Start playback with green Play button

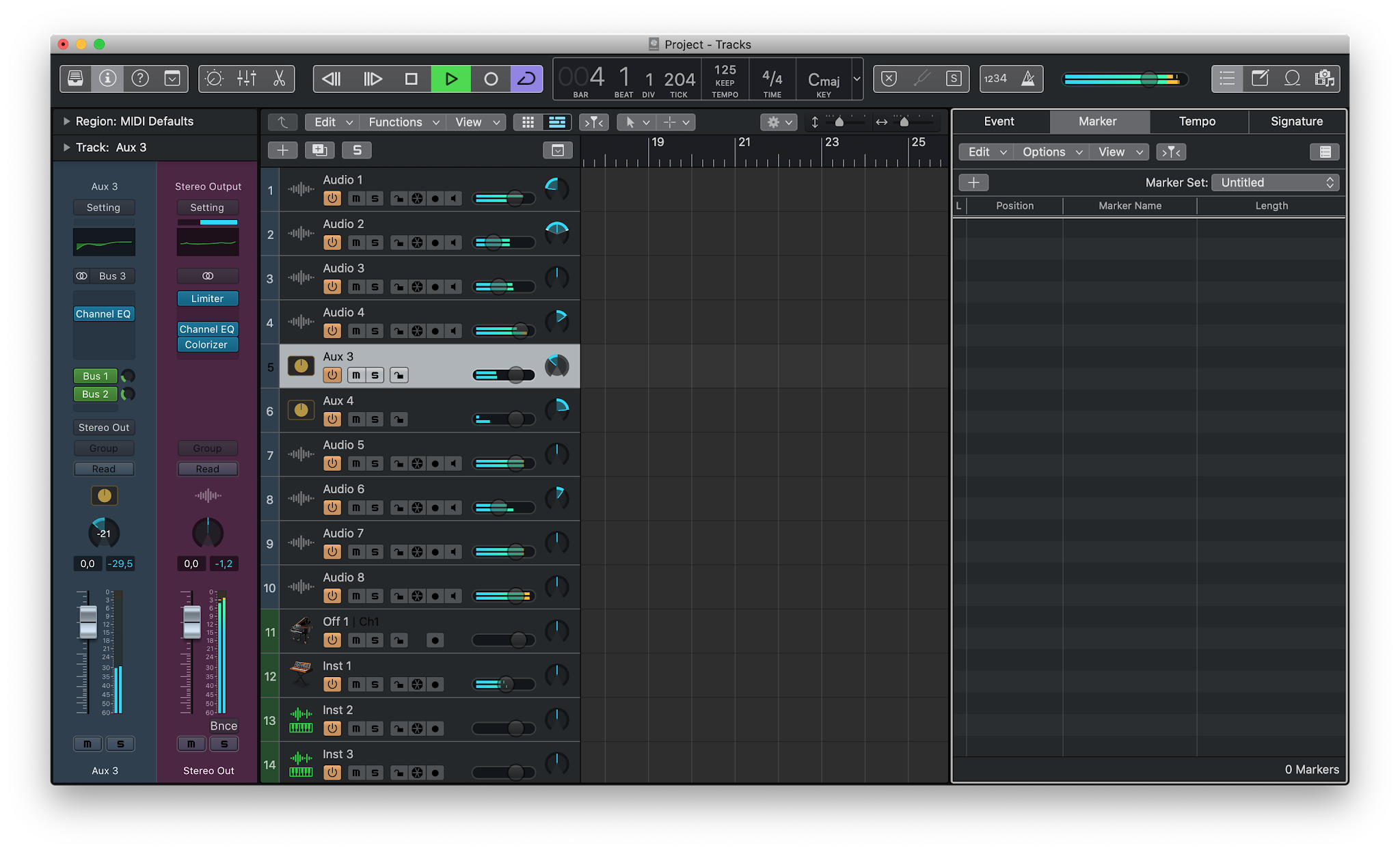(x=450, y=79)
